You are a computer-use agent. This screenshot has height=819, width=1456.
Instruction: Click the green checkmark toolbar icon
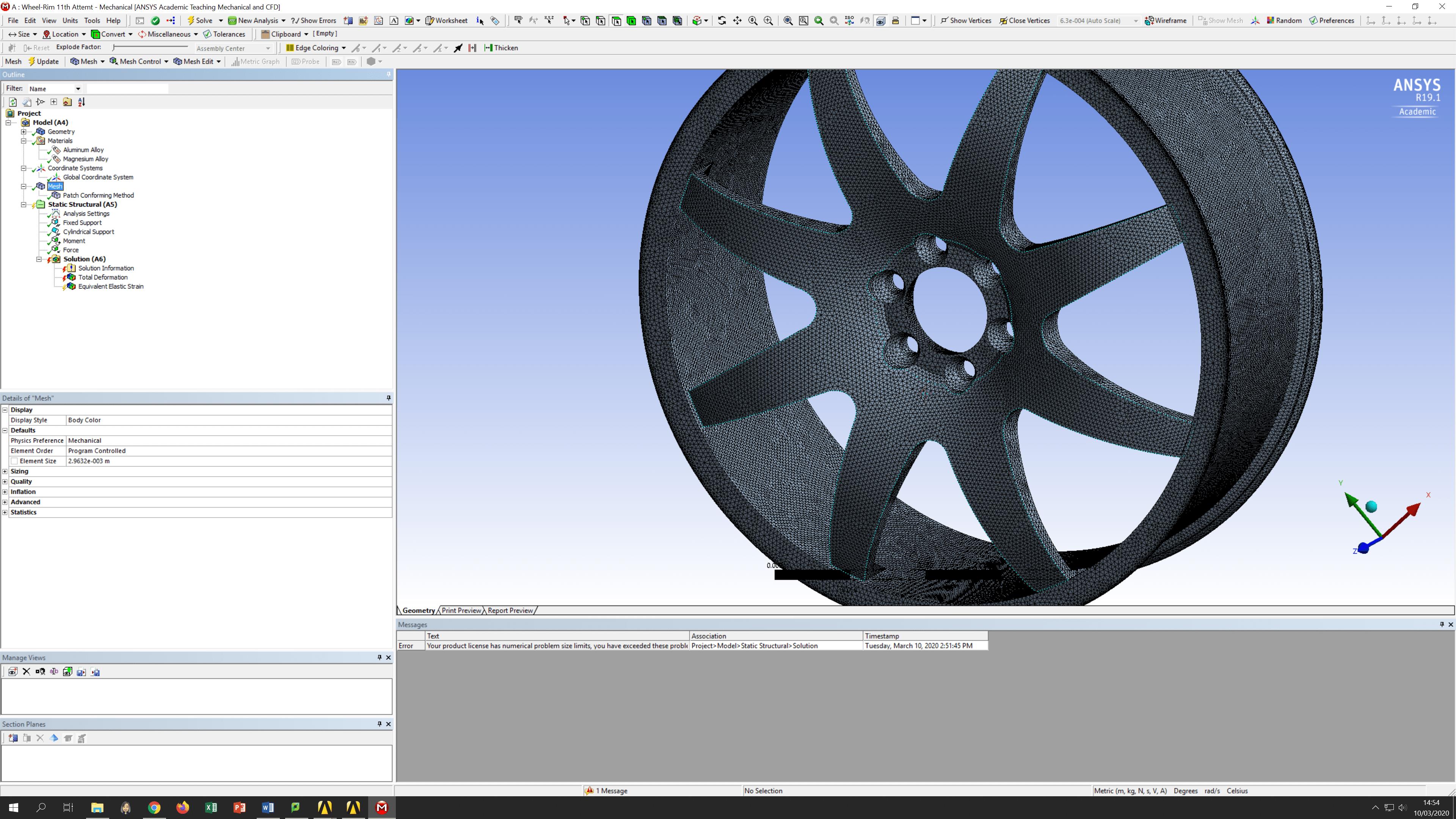pyautogui.click(x=155, y=20)
